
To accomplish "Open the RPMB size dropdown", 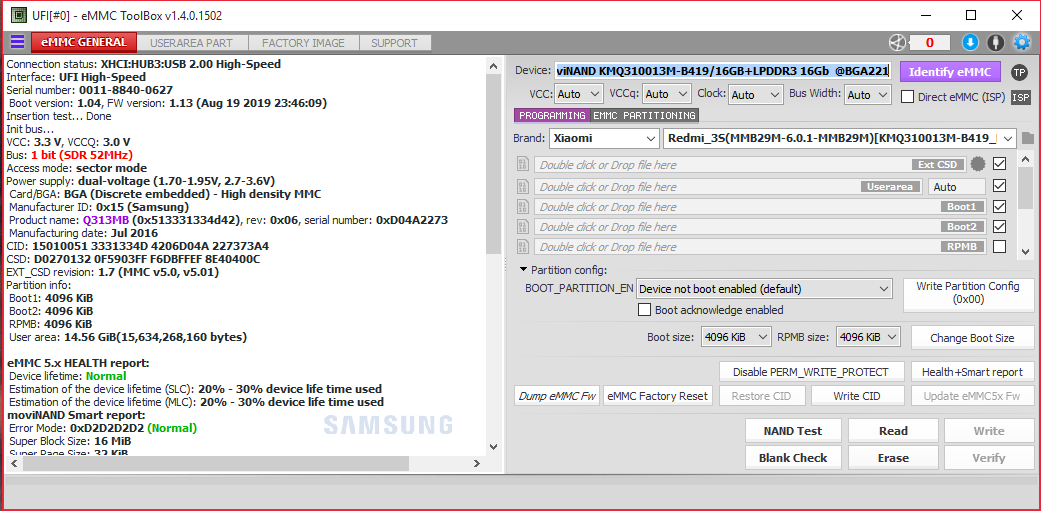I will tap(868, 337).
